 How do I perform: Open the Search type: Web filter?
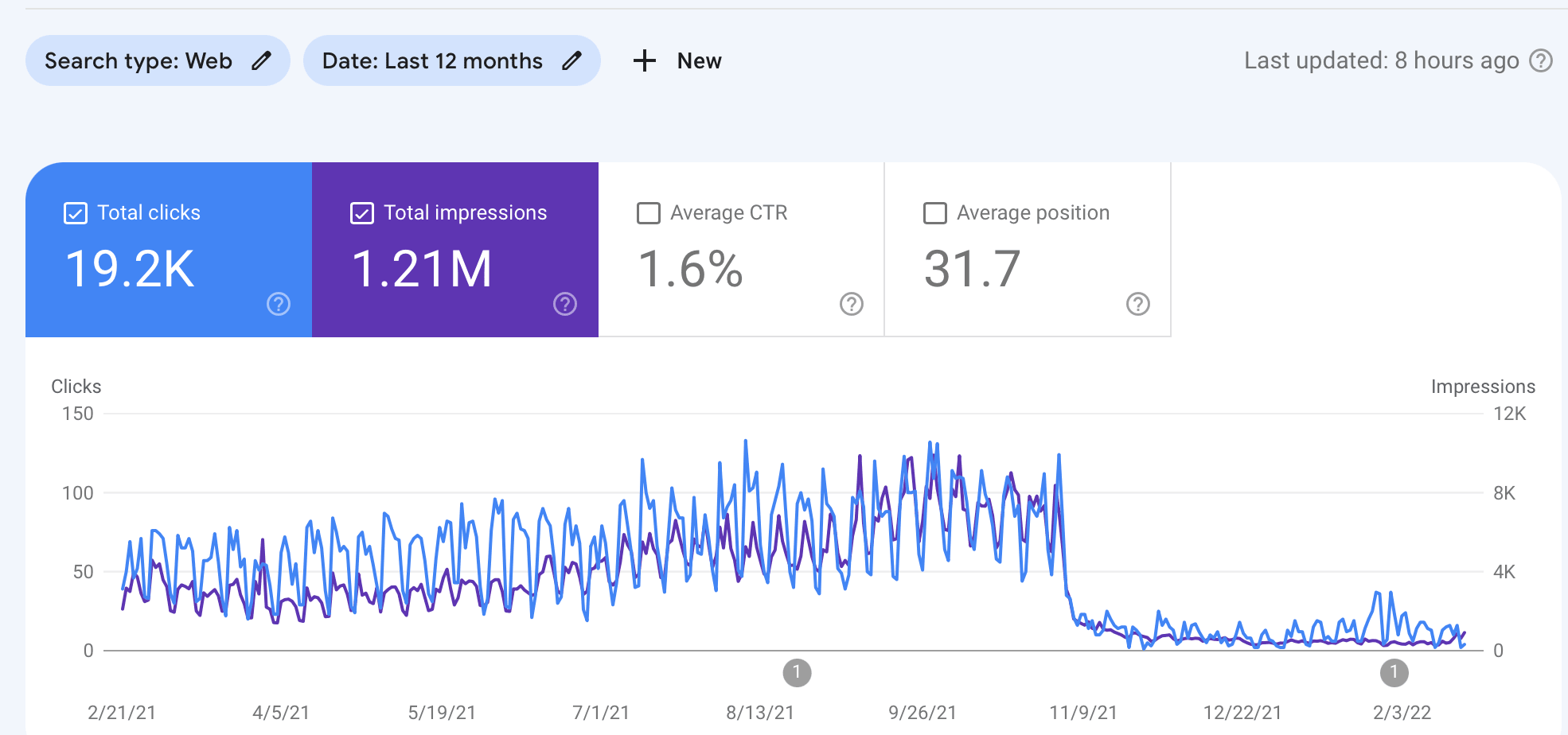(139, 60)
